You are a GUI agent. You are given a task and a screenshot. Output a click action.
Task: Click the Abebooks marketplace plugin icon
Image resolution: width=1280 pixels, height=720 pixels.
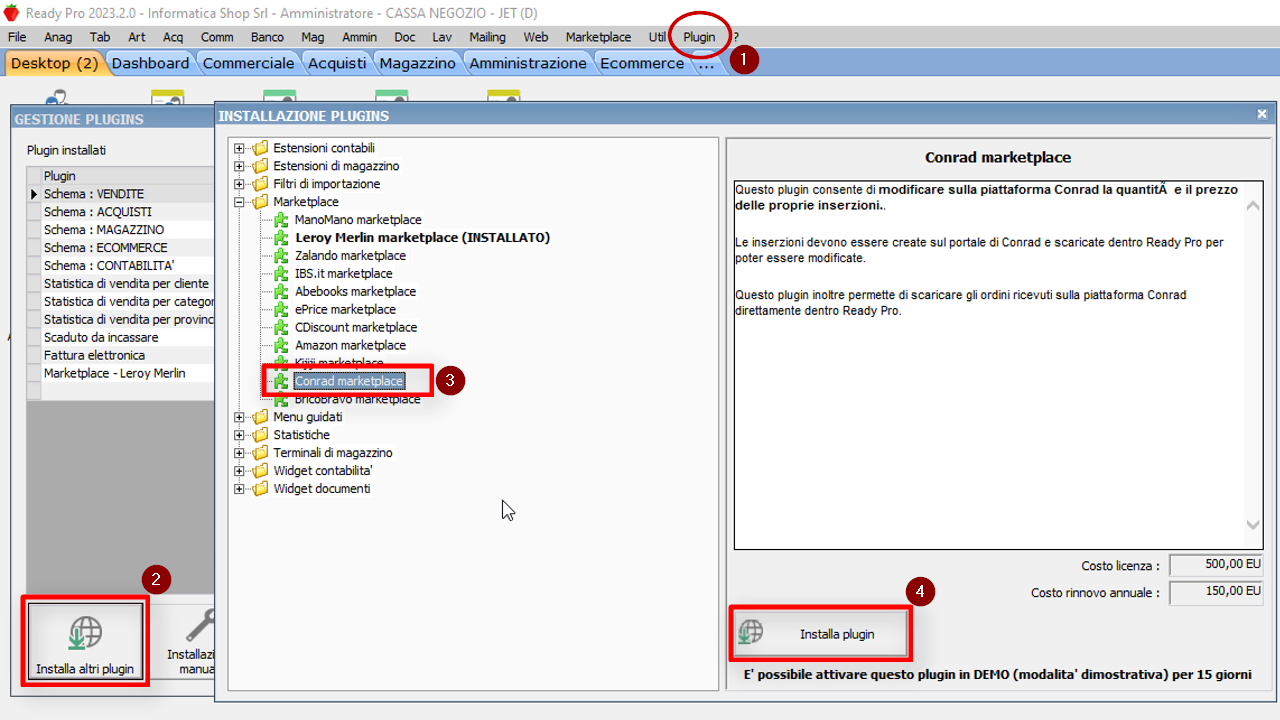(x=282, y=292)
